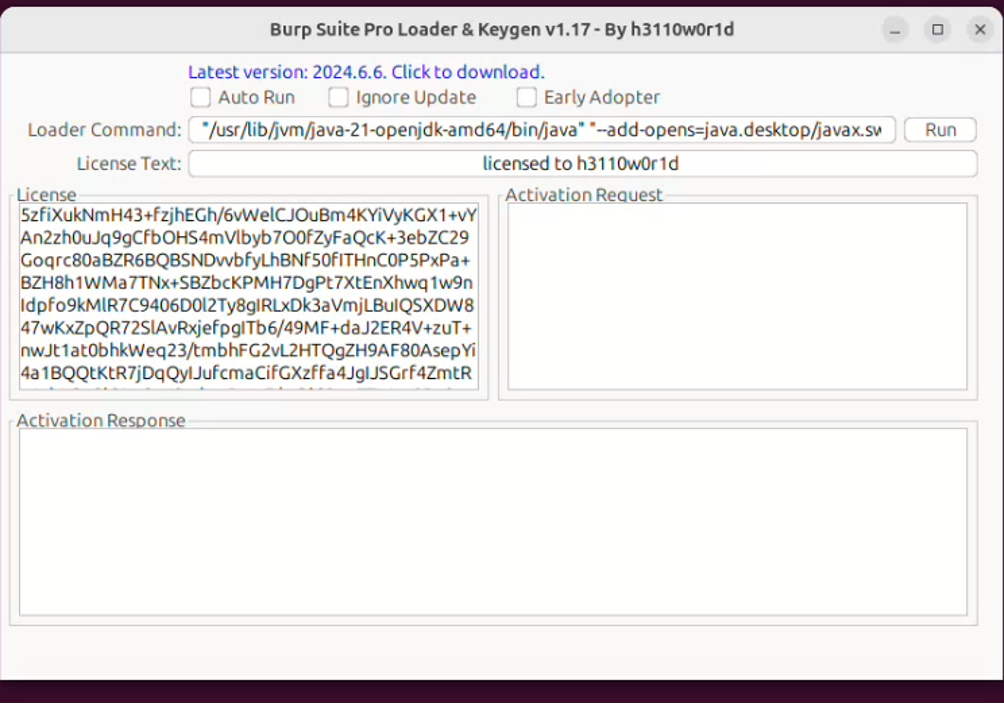This screenshot has width=1004, height=704.
Task: Click the window title bar text
Action: pyautogui.click(x=502, y=29)
